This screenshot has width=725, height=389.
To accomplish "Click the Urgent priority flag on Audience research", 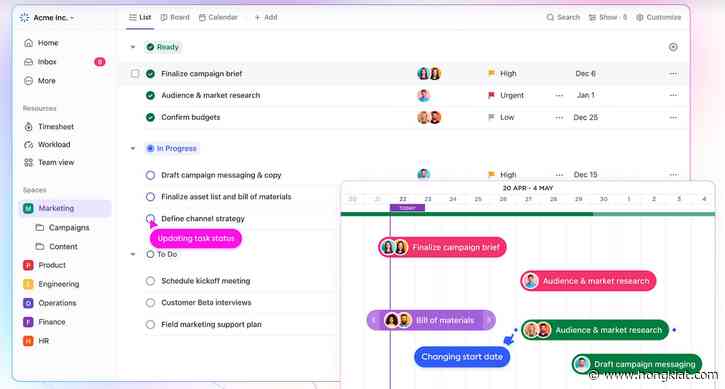I will (x=491, y=95).
